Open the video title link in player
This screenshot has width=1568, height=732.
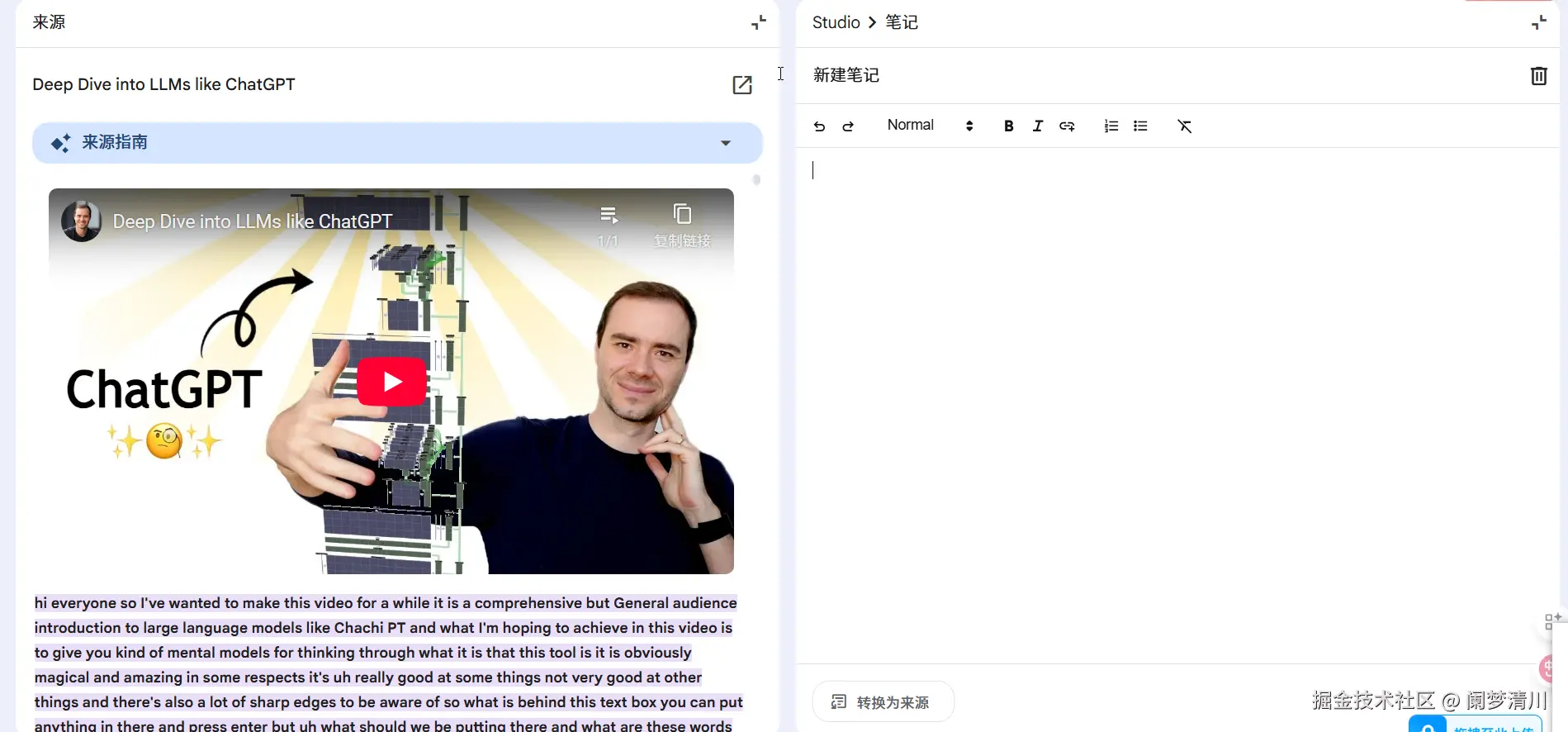[253, 221]
